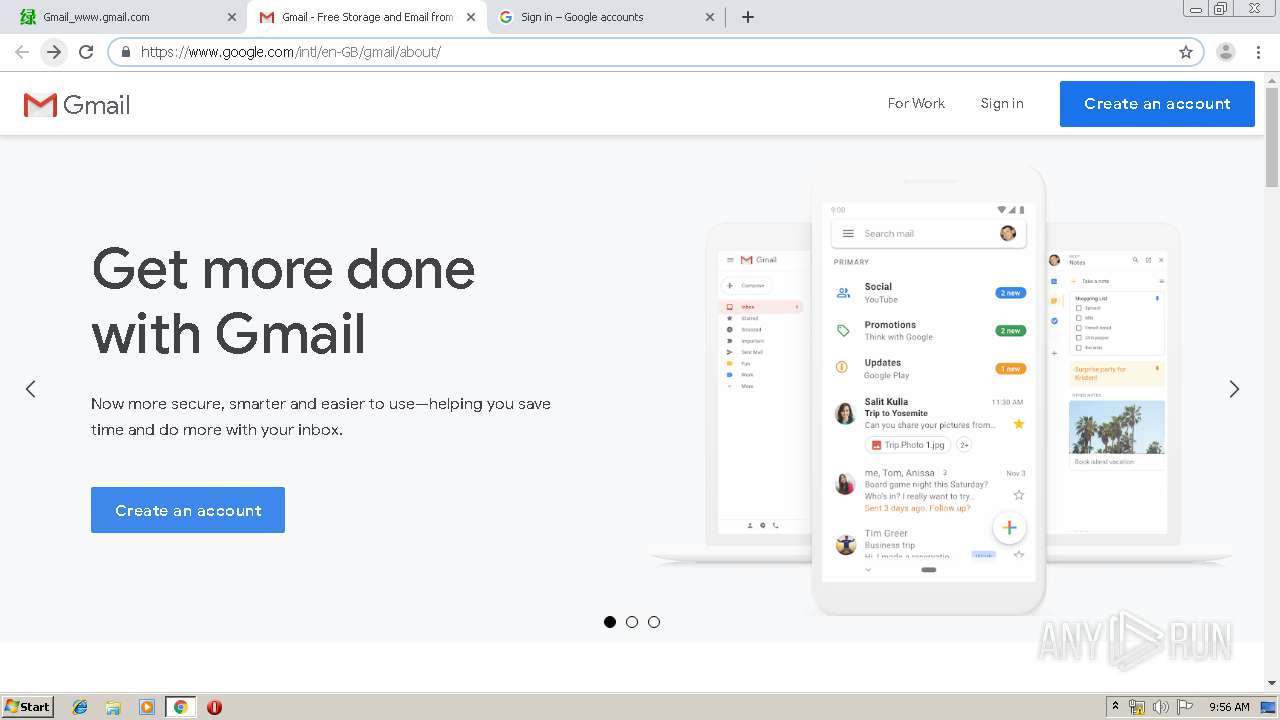The width and height of the screenshot is (1280, 720).
Task: Close the Gmail Free Storage tab
Action: click(471, 17)
